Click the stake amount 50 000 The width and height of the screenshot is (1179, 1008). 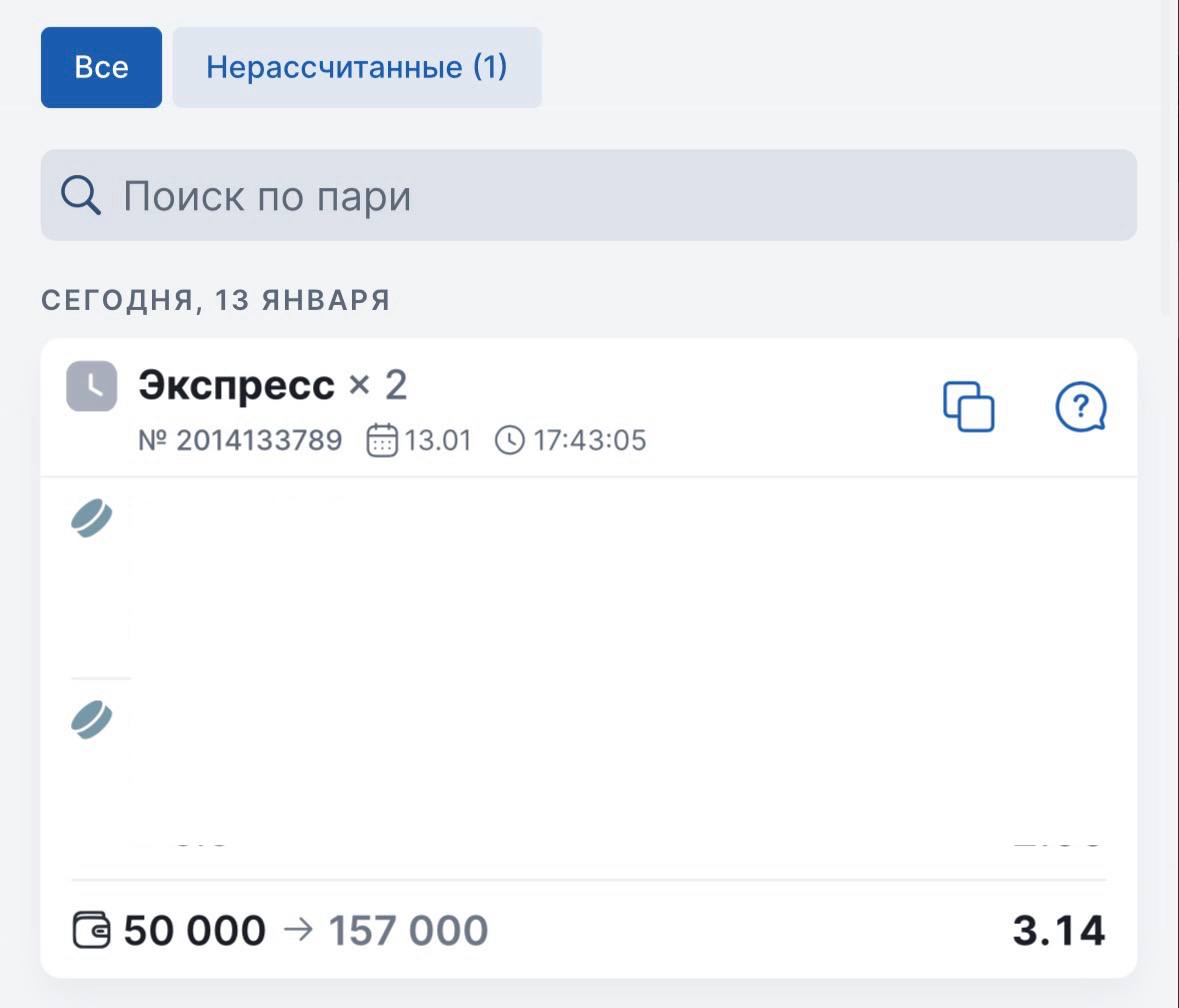195,930
